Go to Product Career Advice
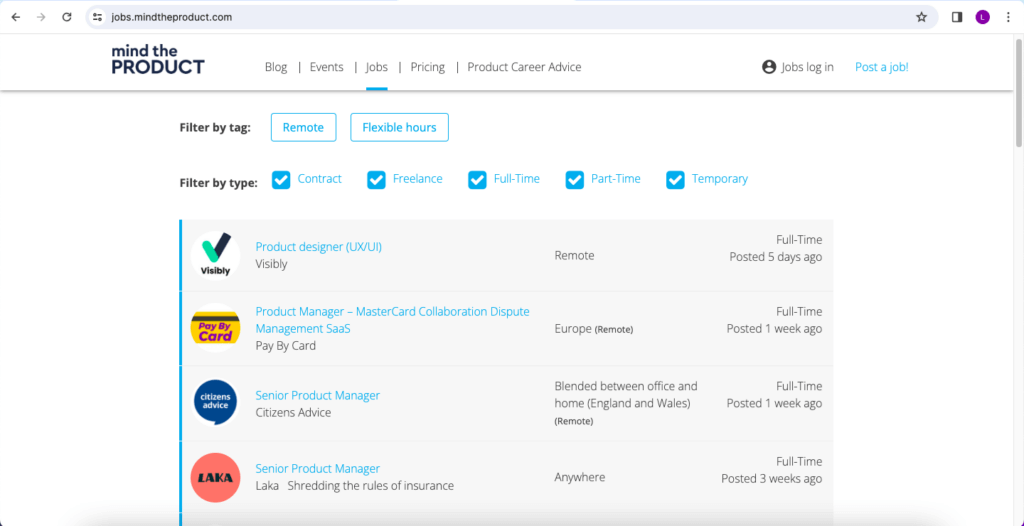Image resolution: width=1024 pixels, height=526 pixels. click(524, 67)
